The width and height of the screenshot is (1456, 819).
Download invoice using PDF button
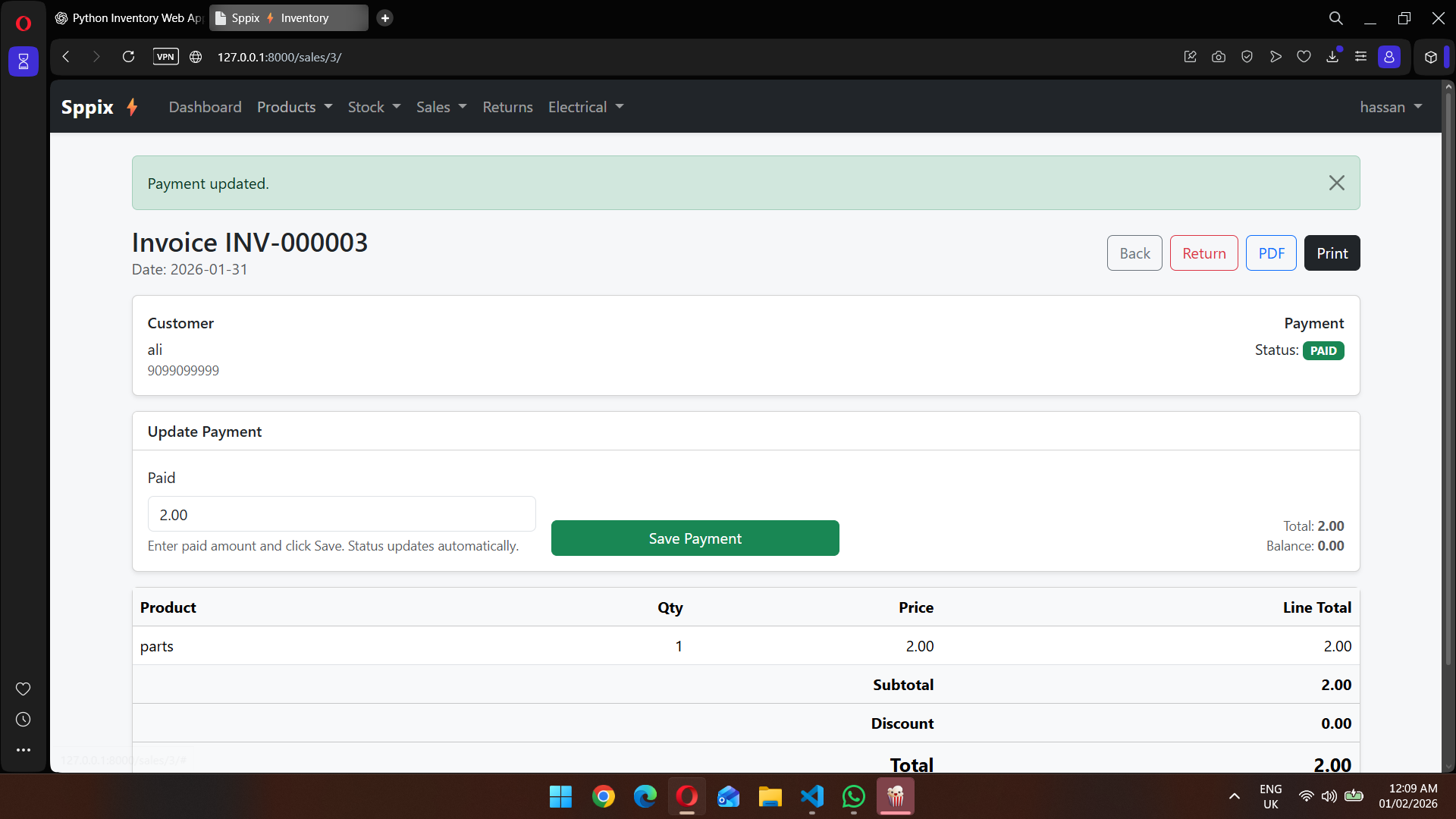1271,253
